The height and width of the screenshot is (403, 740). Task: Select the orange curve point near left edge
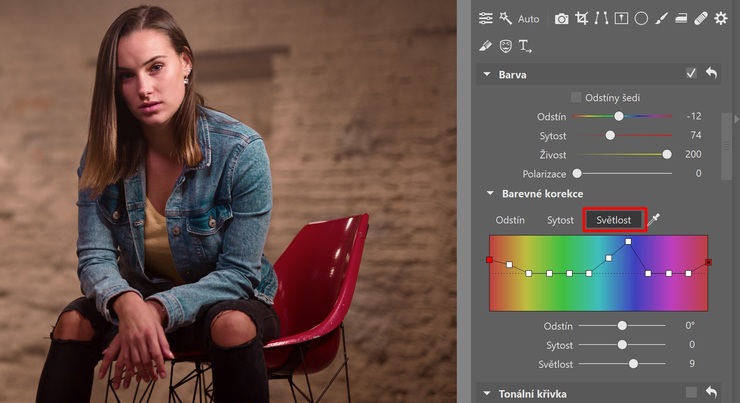click(x=509, y=265)
